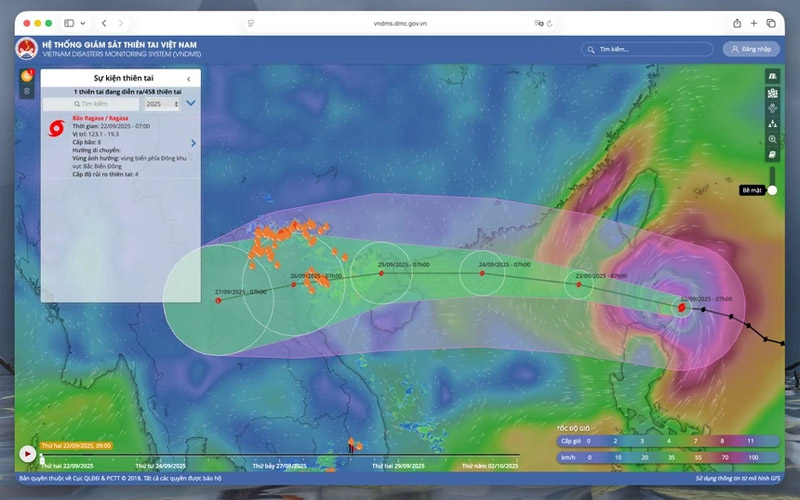Open the 2025 year dropdown
Image resolution: width=800 pixels, height=500 pixels.
(x=161, y=103)
